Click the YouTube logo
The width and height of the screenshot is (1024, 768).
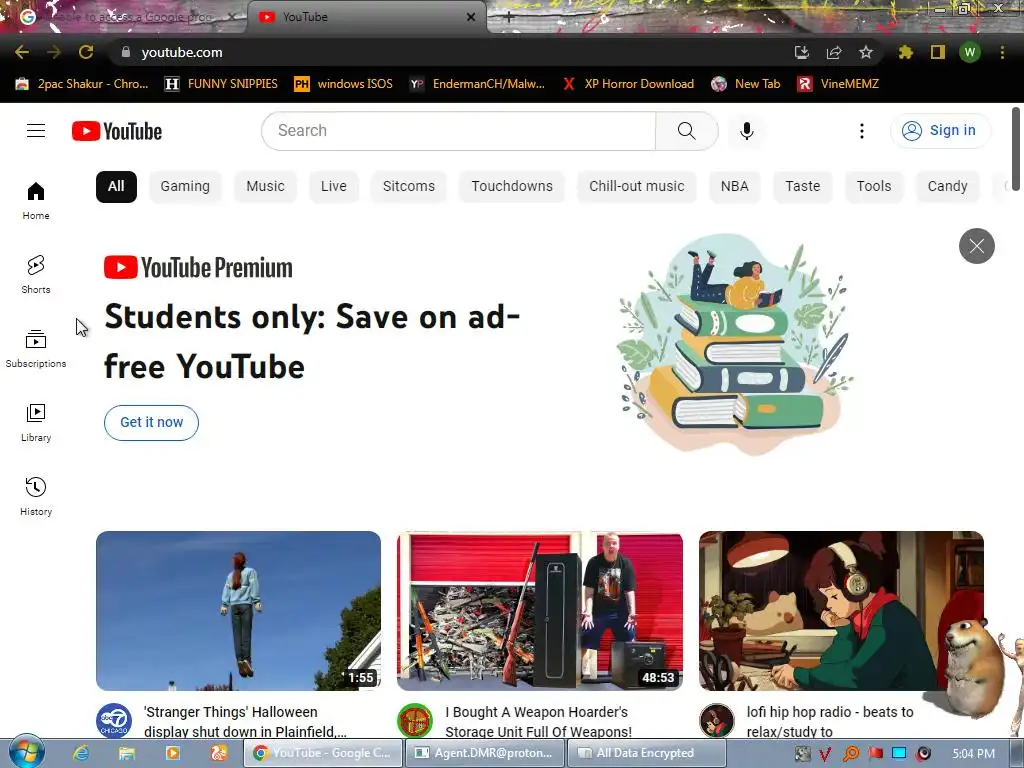(x=117, y=131)
